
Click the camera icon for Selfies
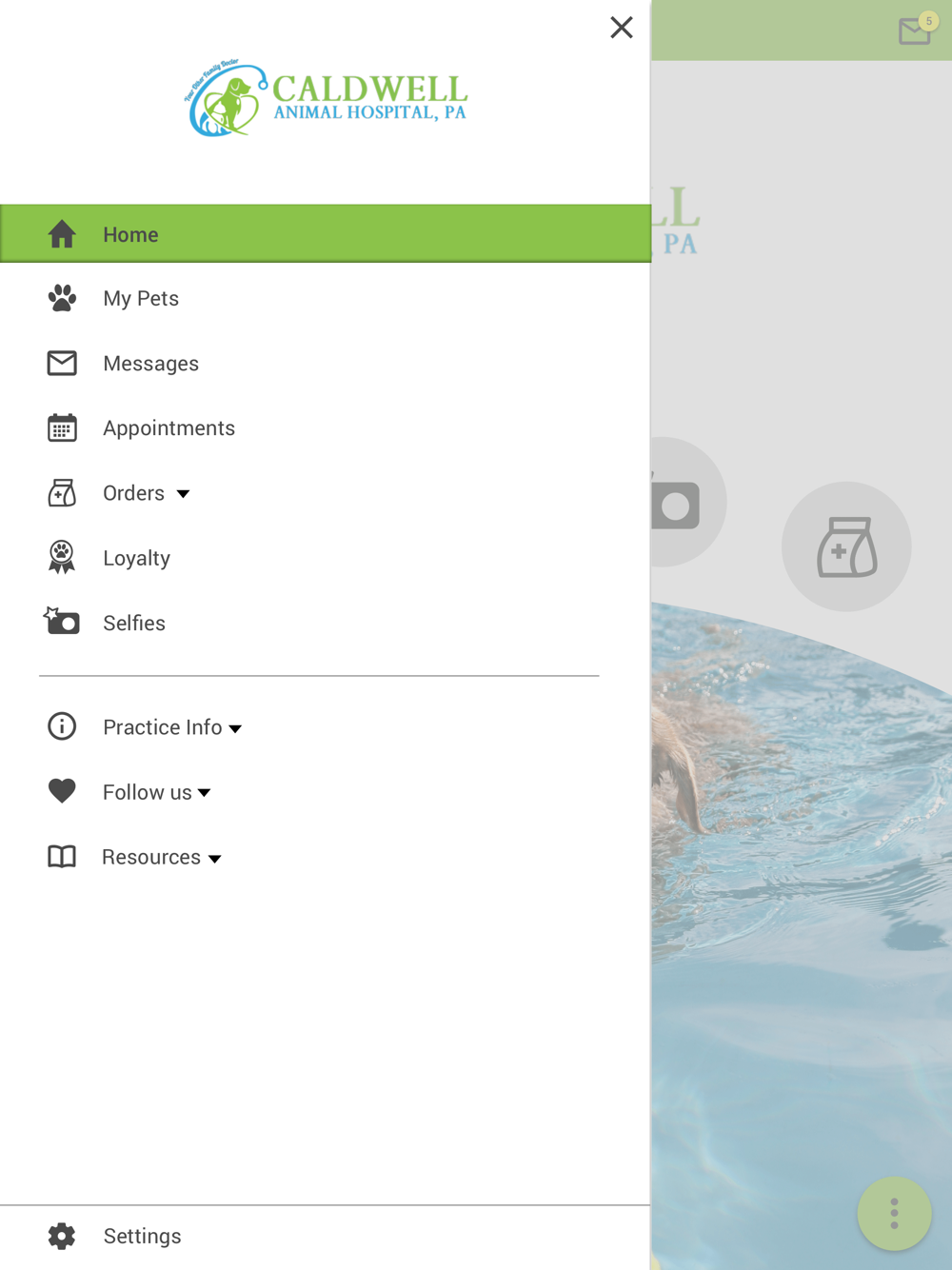point(62,622)
